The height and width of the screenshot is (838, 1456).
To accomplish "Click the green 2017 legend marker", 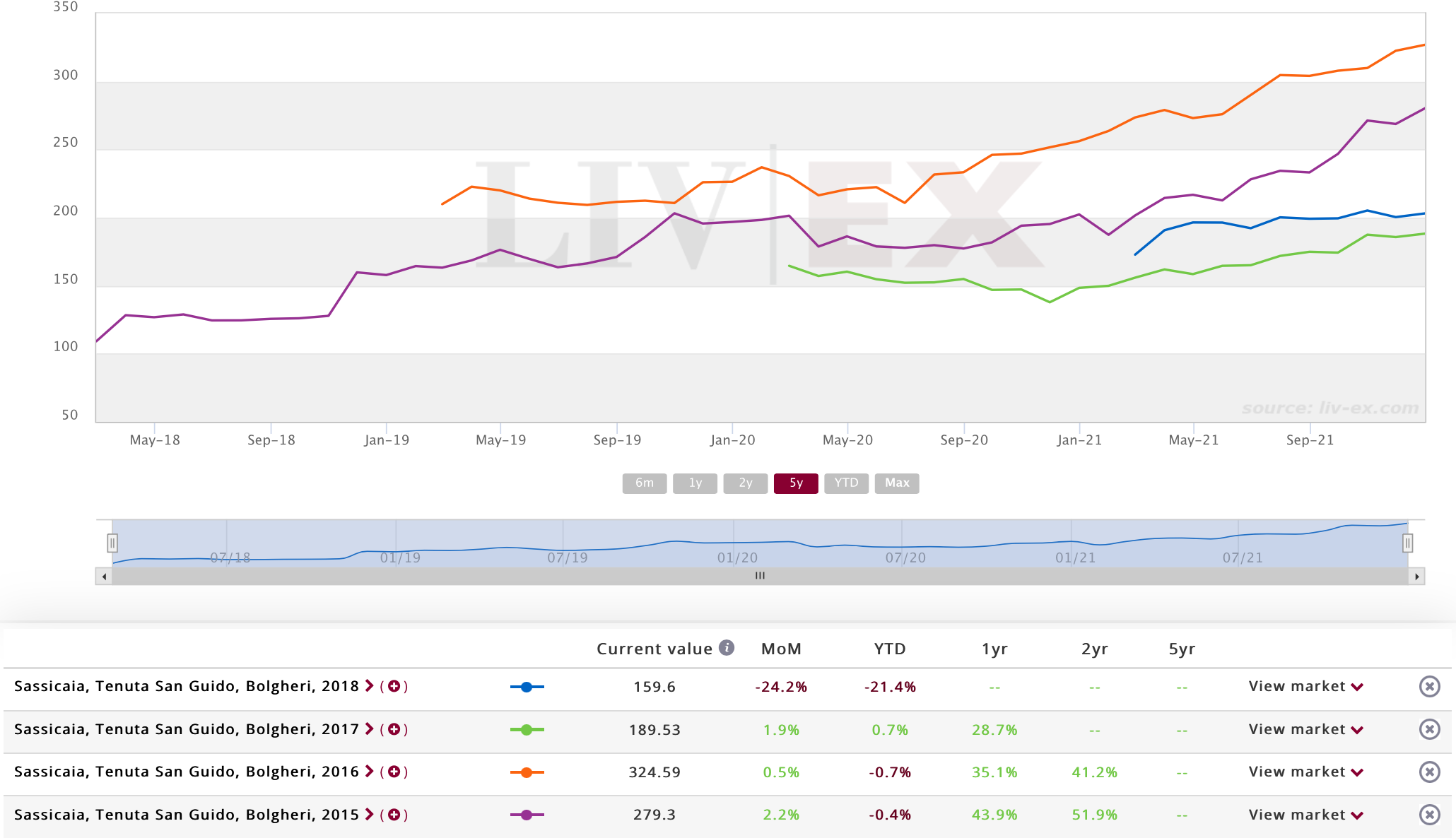I will coord(527,730).
